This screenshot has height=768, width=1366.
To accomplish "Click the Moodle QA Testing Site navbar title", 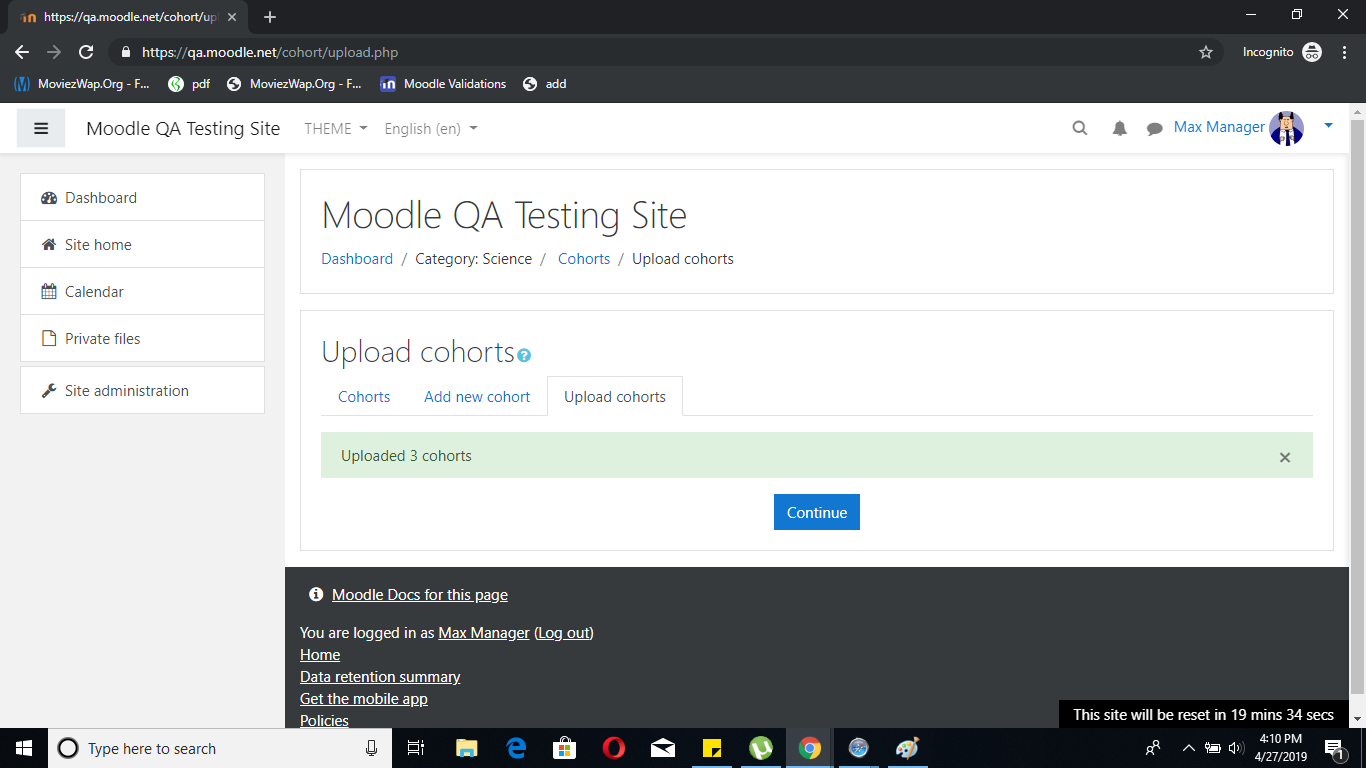I will click(183, 128).
